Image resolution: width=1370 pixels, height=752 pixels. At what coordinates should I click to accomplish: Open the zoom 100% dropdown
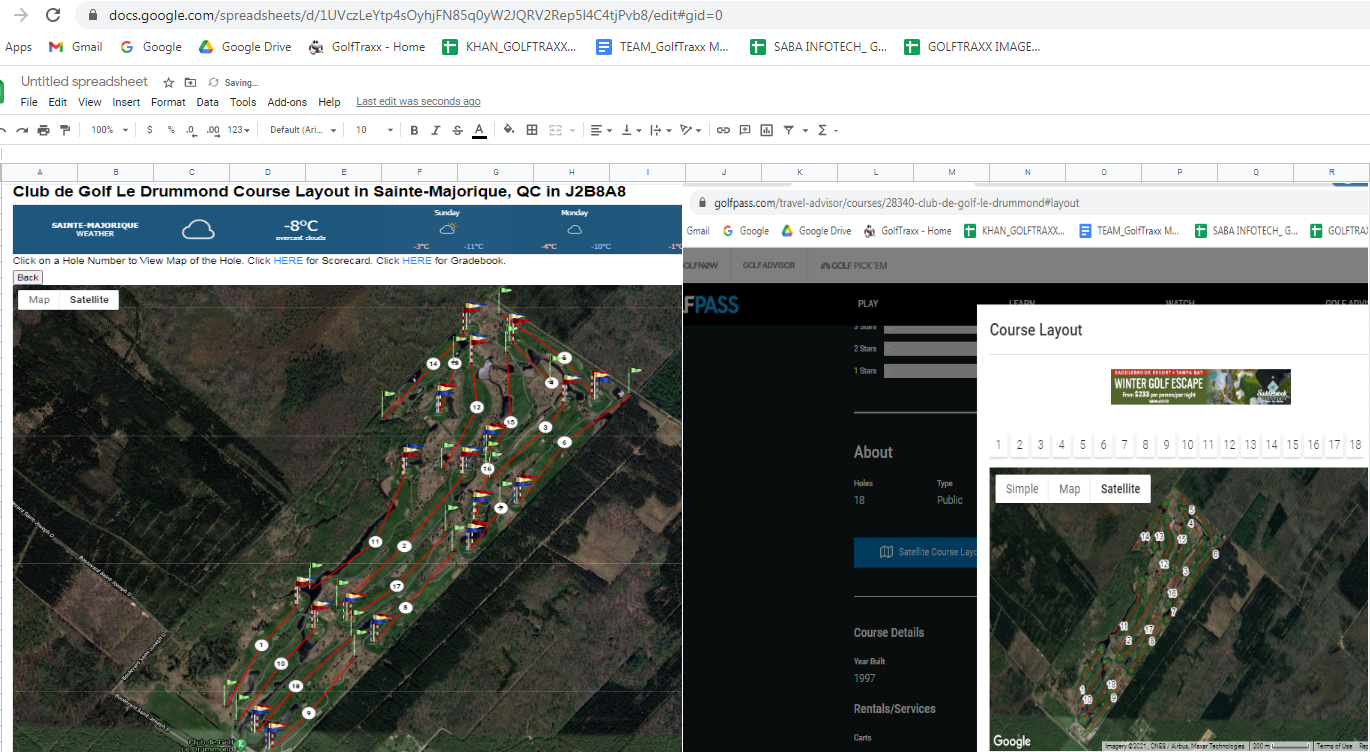tap(110, 130)
